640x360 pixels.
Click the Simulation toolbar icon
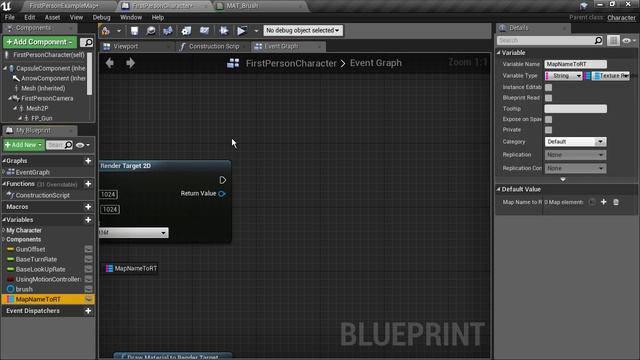click(224, 31)
